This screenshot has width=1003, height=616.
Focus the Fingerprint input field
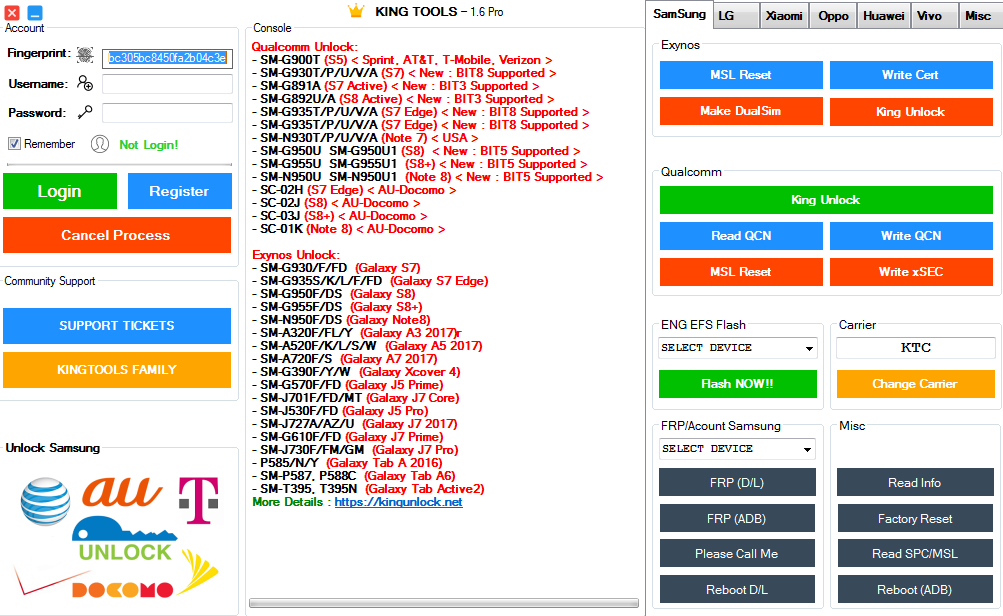tap(168, 58)
